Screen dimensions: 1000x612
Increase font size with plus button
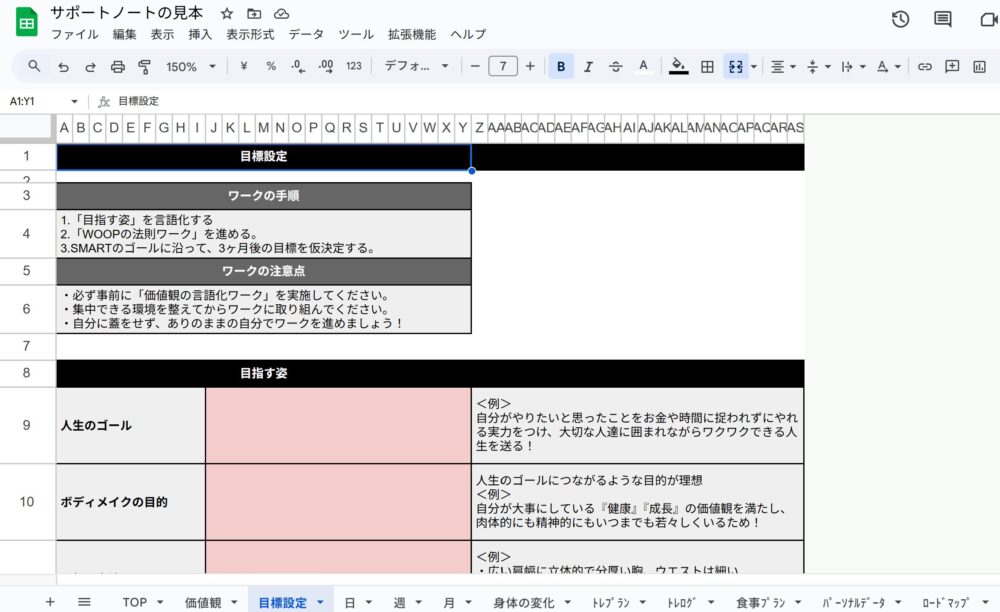(x=530, y=66)
